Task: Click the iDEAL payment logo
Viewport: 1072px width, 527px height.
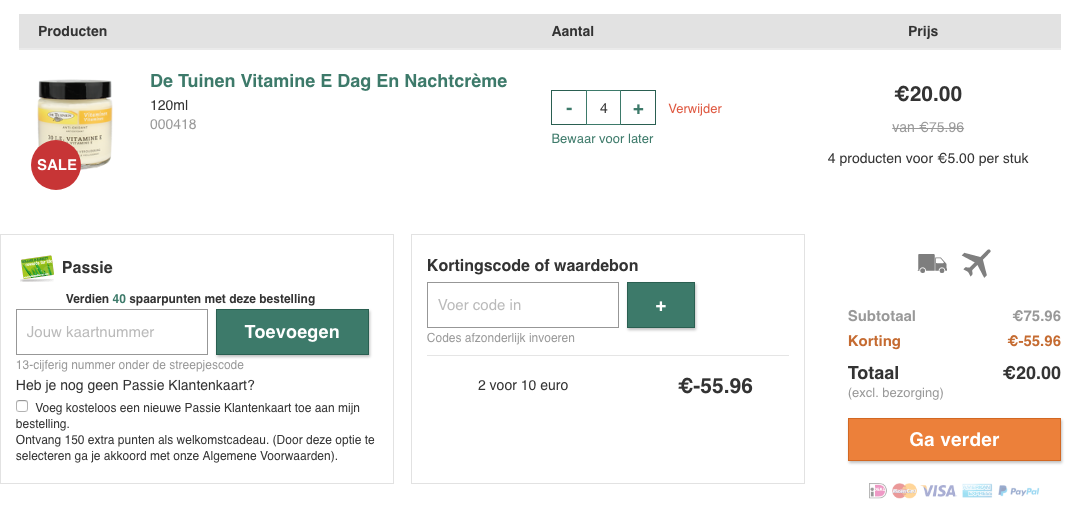Action: coord(878,490)
